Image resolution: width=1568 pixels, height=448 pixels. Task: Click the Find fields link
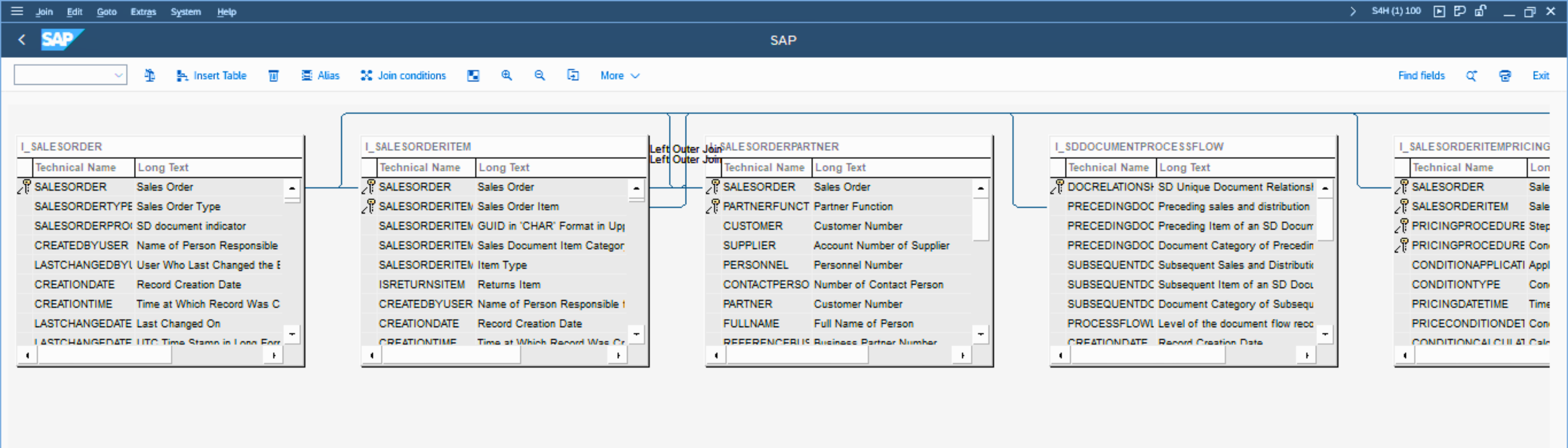1421,75
